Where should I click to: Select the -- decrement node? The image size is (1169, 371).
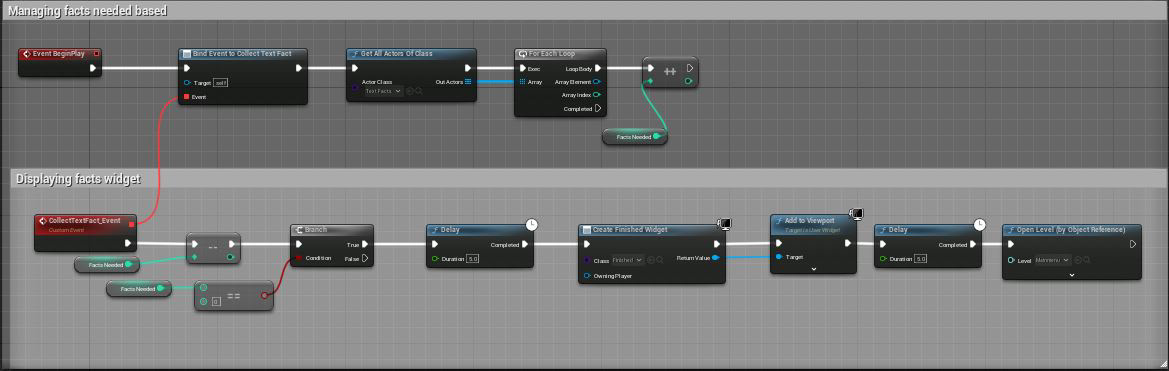[213, 249]
